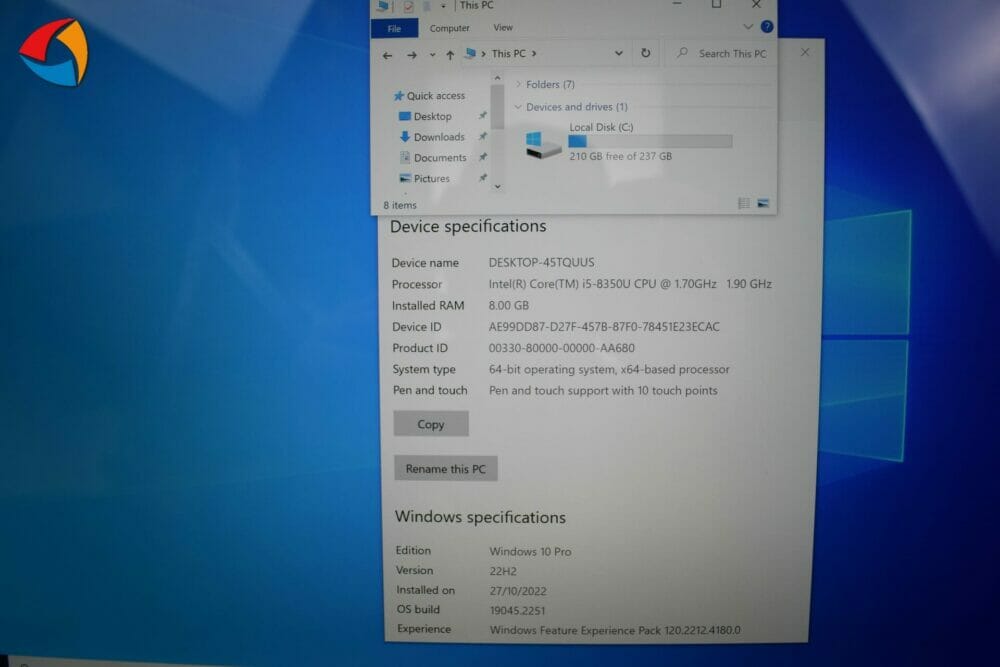Go up one level with the up arrow
The width and height of the screenshot is (1000, 667).
click(450, 55)
